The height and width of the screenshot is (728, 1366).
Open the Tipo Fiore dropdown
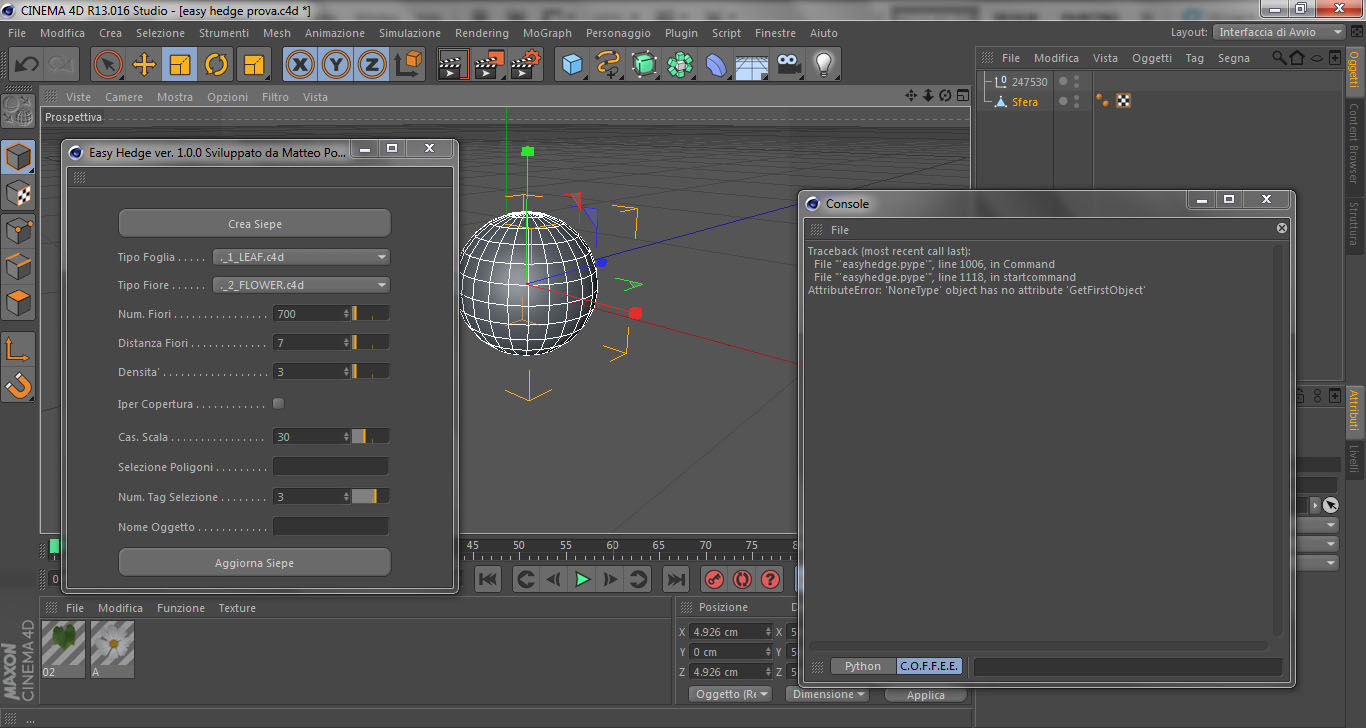point(302,285)
